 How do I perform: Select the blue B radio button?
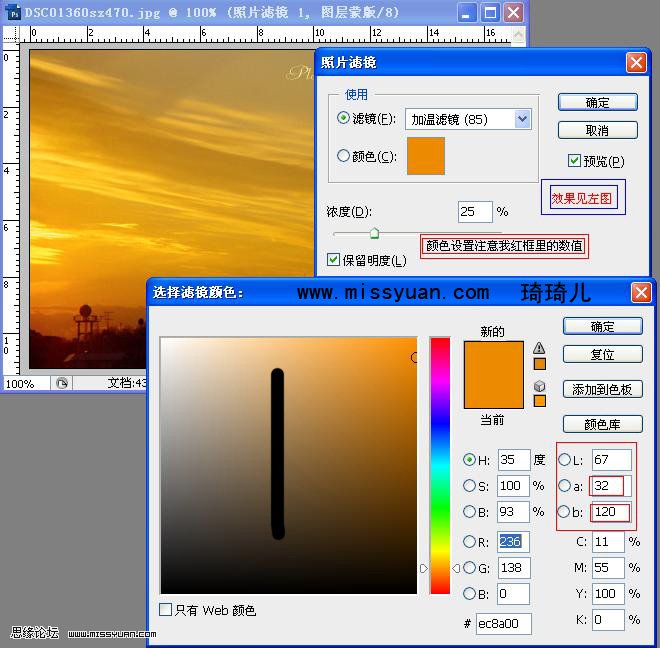point(469,594)
